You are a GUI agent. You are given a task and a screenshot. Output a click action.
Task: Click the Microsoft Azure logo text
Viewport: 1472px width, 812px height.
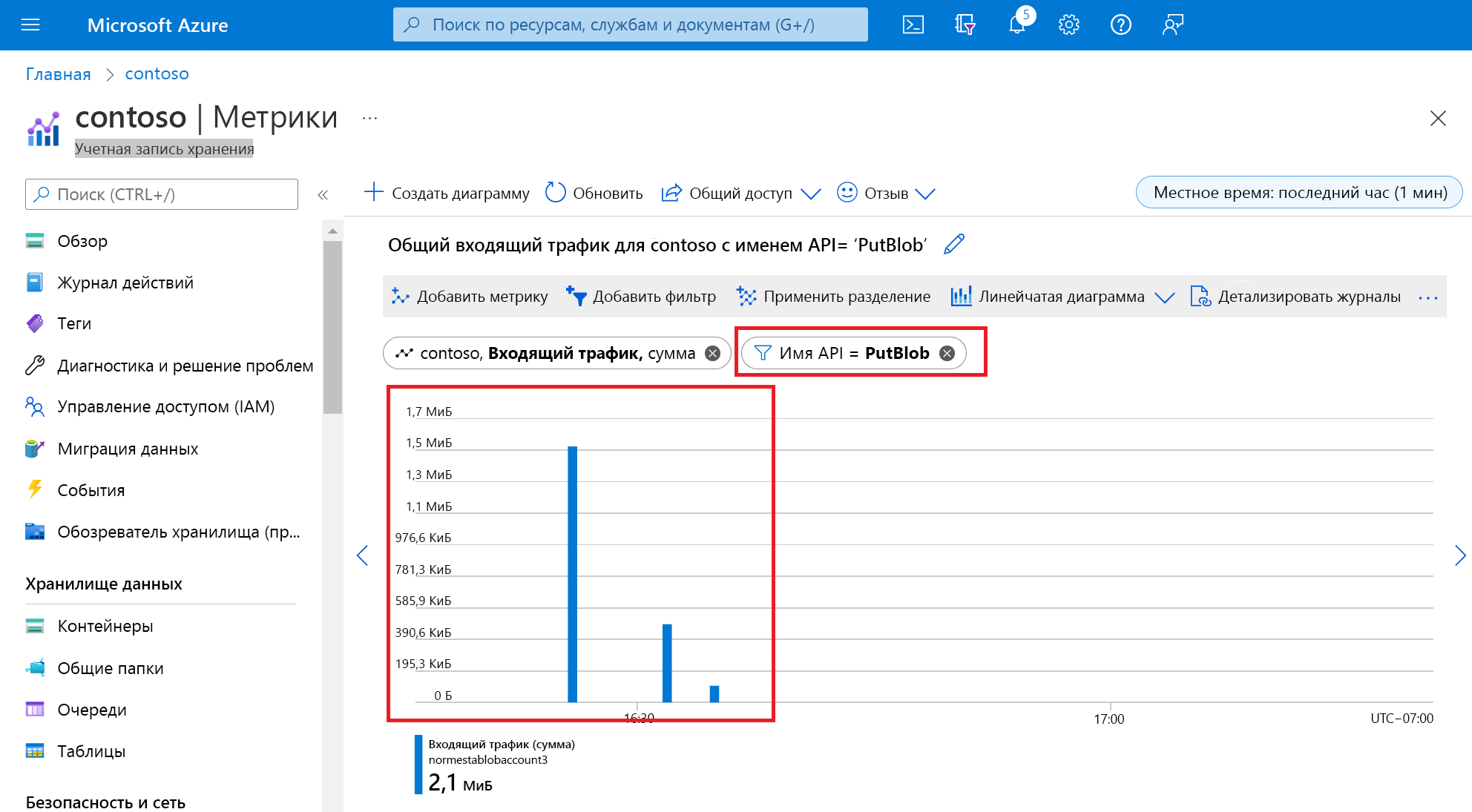pos(157,25)
